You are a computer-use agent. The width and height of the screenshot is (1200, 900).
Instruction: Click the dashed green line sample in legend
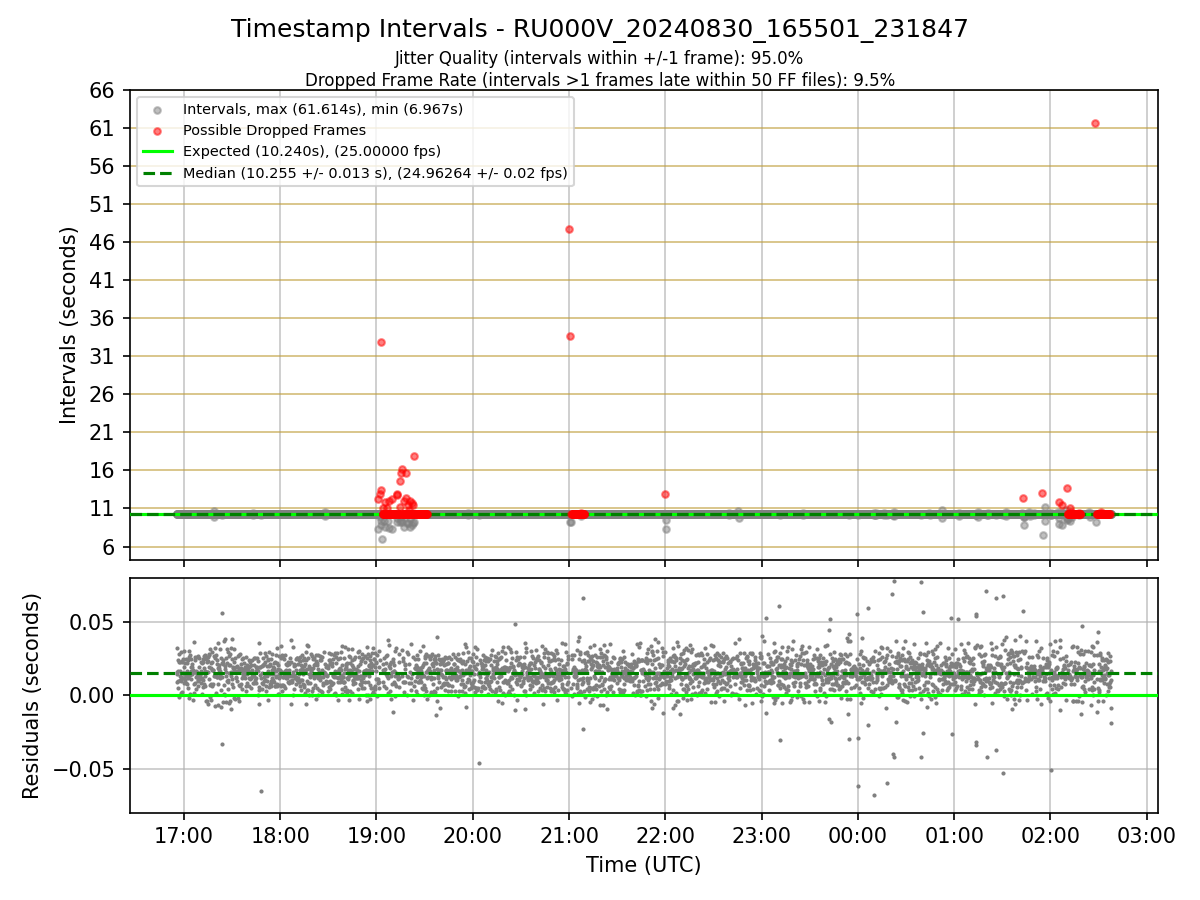point(158,173)
